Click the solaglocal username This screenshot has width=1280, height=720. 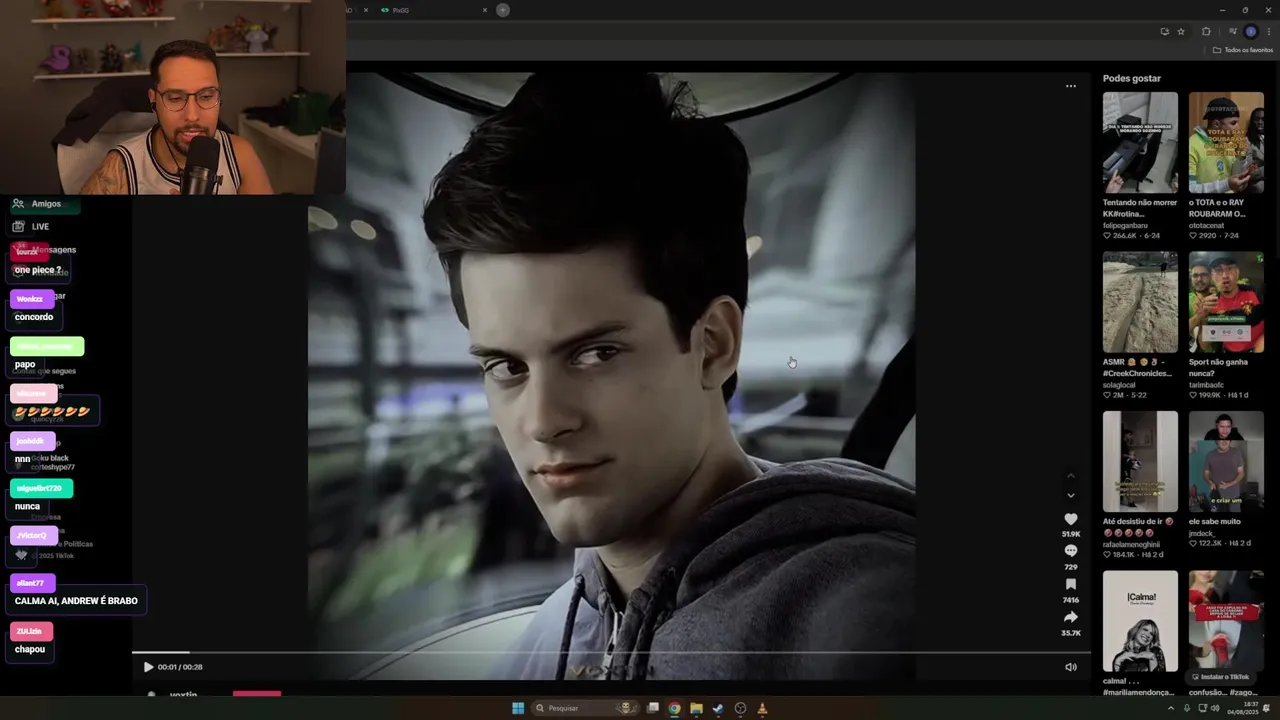coord(1122,385)
